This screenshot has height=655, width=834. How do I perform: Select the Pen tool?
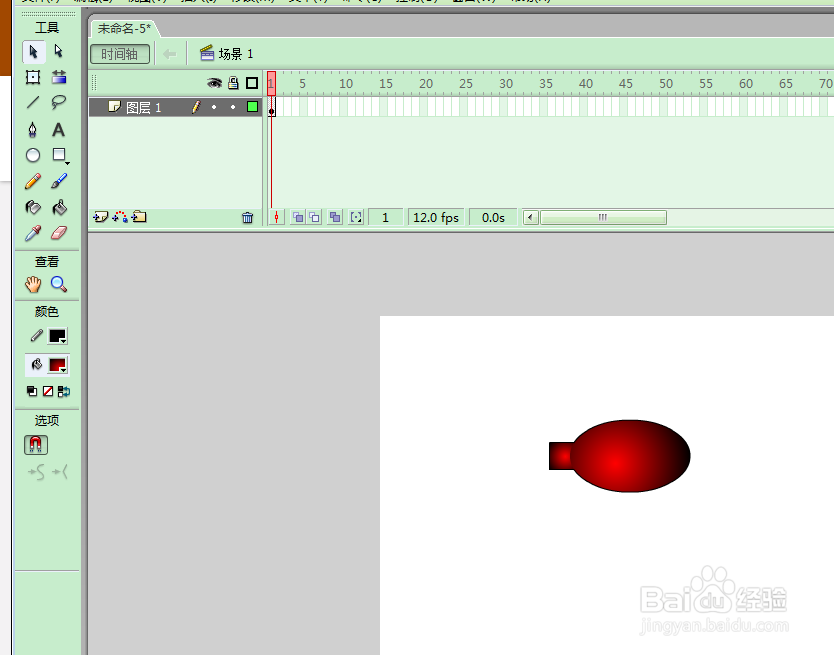[33, 129]
